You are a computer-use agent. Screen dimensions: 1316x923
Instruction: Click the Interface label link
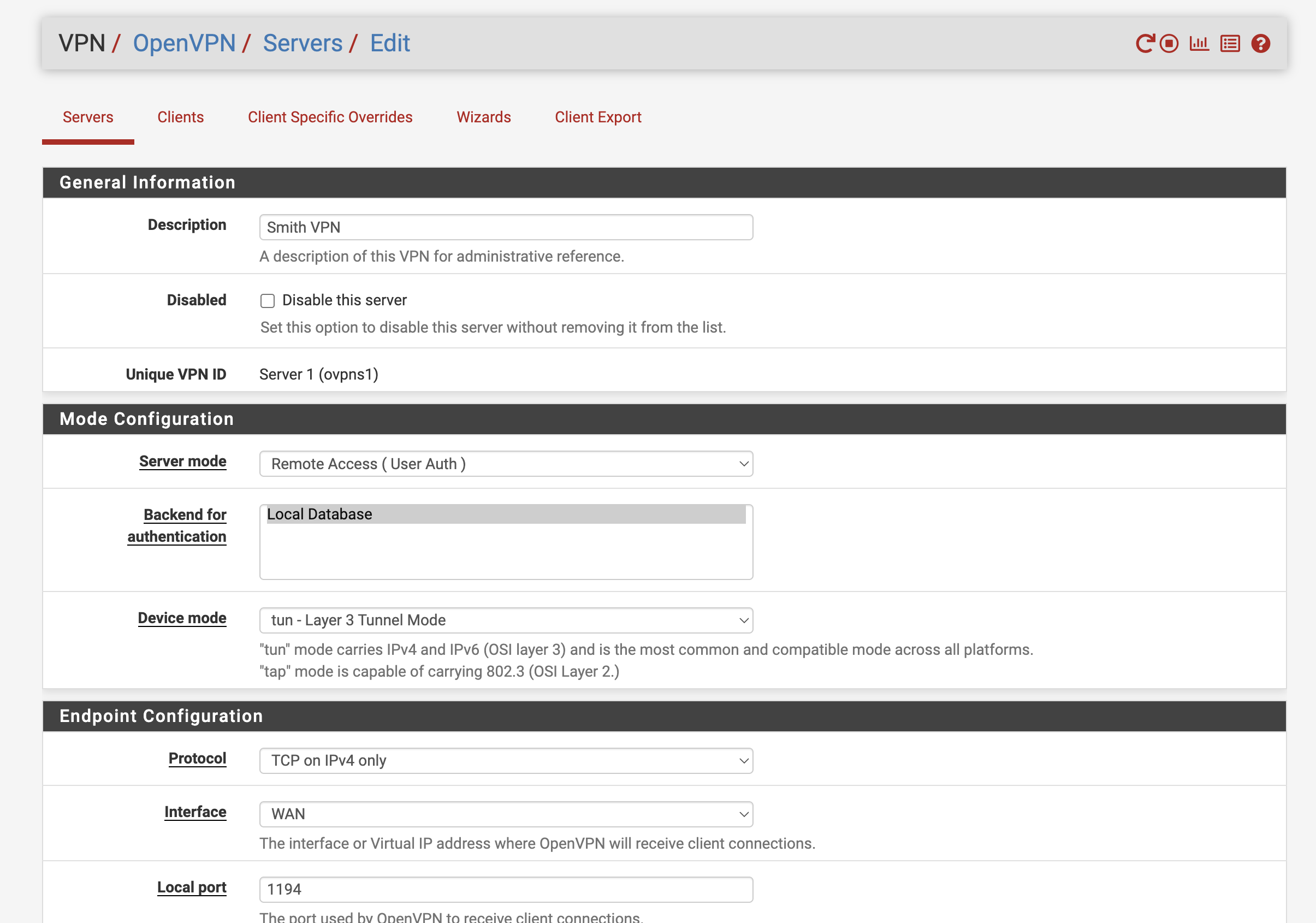click(x=195, y=812)
